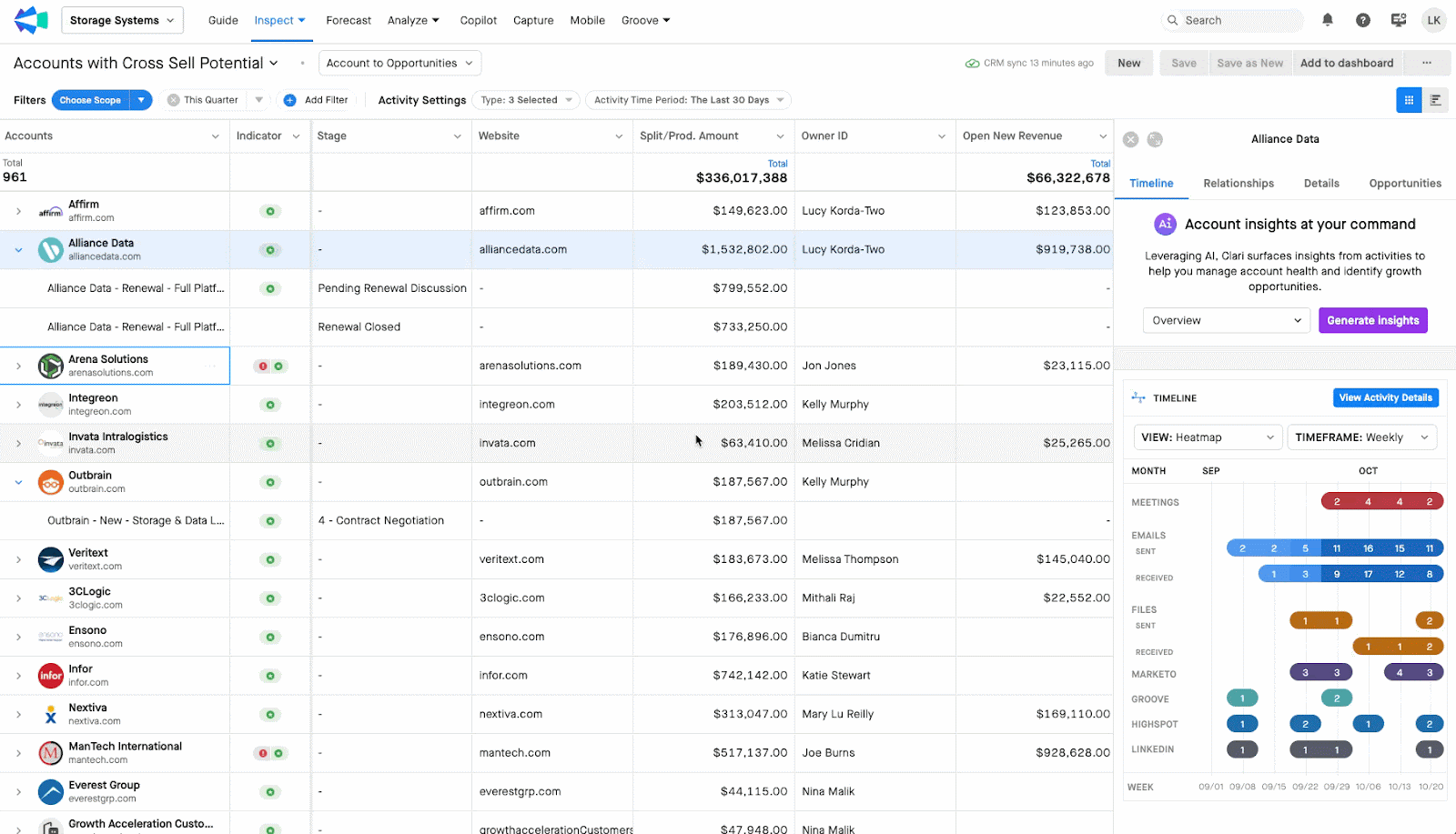1456x834 pixels.
Task: Switch to the grid table view
Action: [1409, 100]
